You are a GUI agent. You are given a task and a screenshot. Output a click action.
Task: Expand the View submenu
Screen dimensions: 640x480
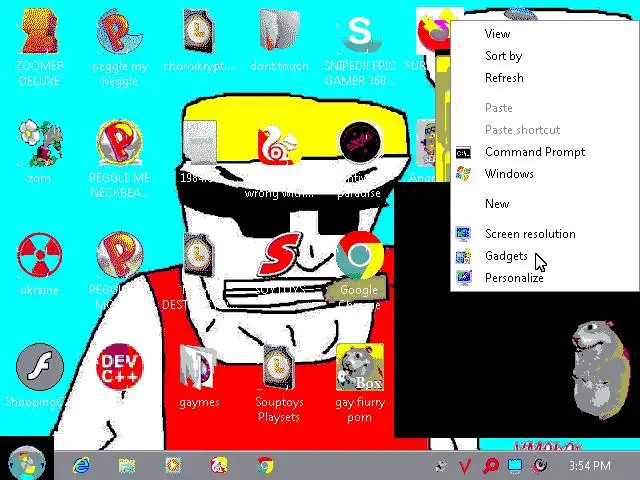(x=544, y=33)
